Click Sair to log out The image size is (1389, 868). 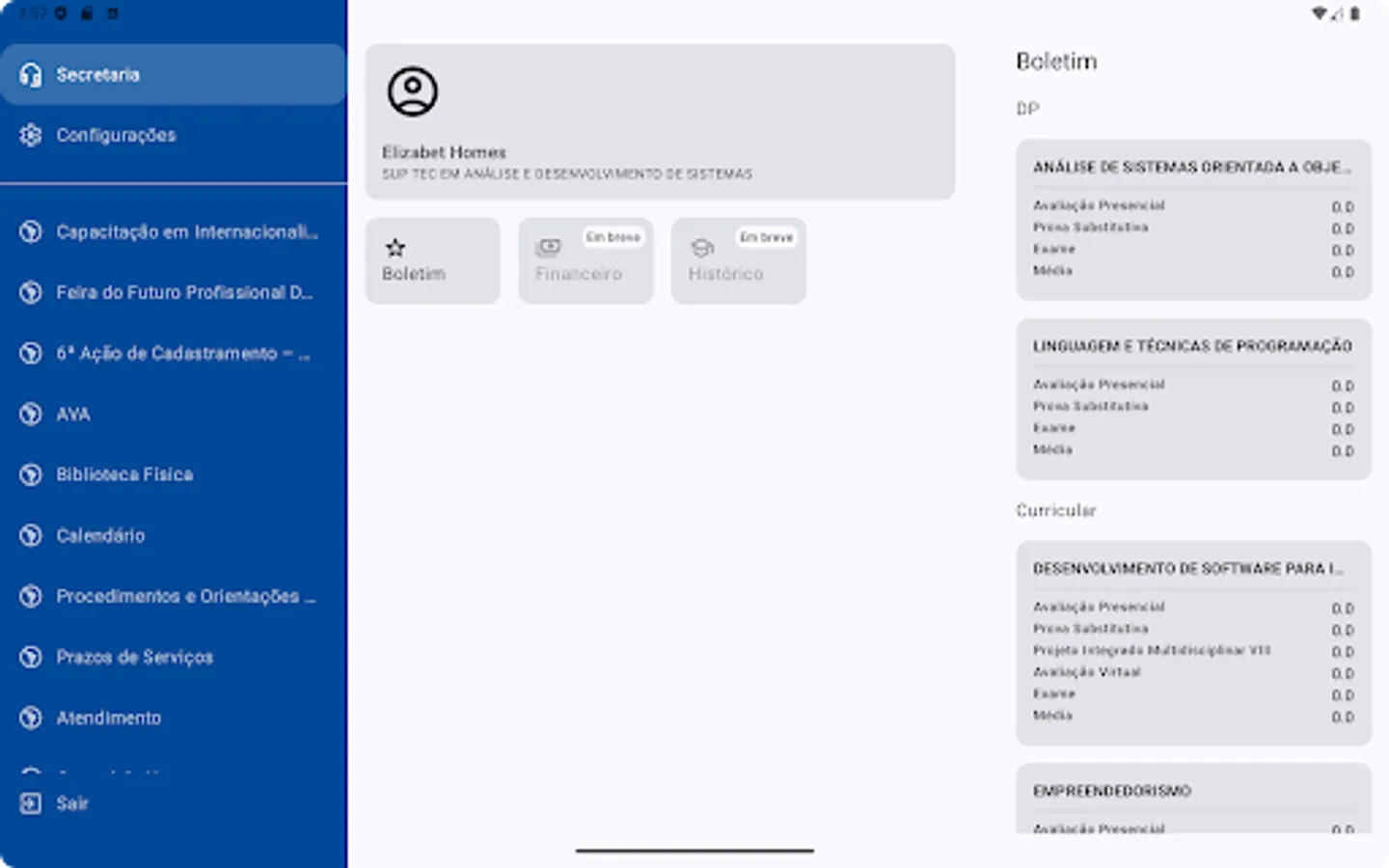71,802
